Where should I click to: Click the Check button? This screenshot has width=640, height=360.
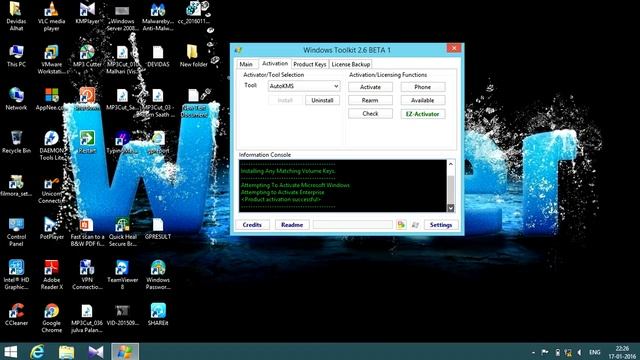370,113
